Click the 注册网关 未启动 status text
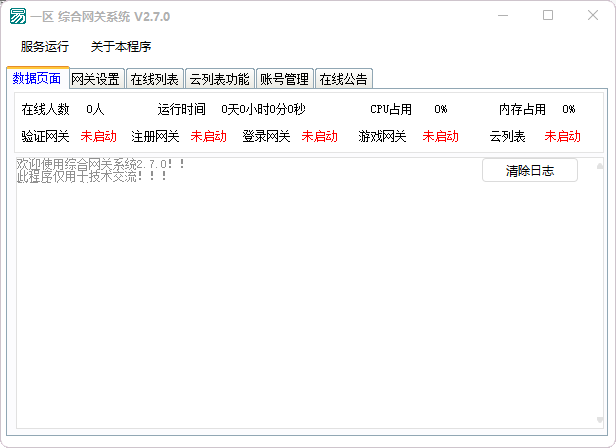 (x=208, y=136)
